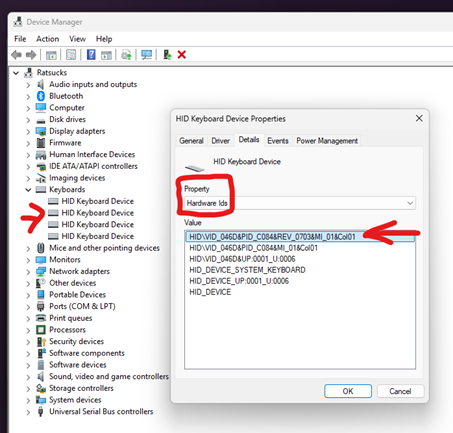Click the Back arrow toolbar icon
453x433 pixels.
(x=16, y=55)
